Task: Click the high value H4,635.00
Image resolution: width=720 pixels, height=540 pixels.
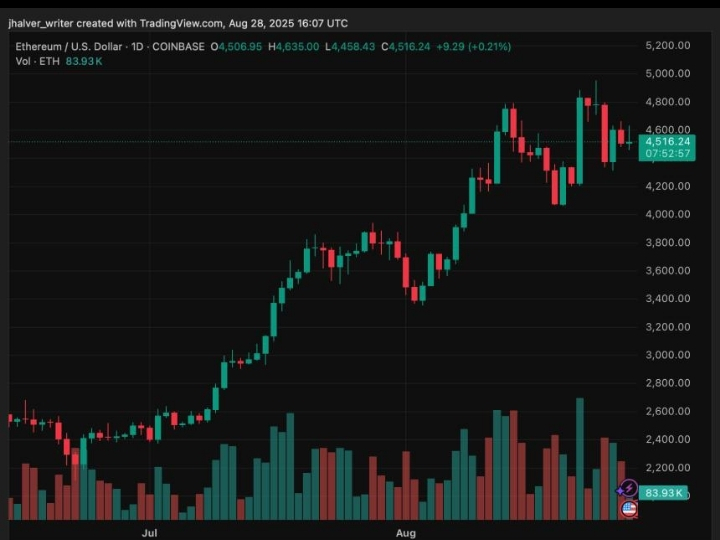Action: [x=293, y=46]
